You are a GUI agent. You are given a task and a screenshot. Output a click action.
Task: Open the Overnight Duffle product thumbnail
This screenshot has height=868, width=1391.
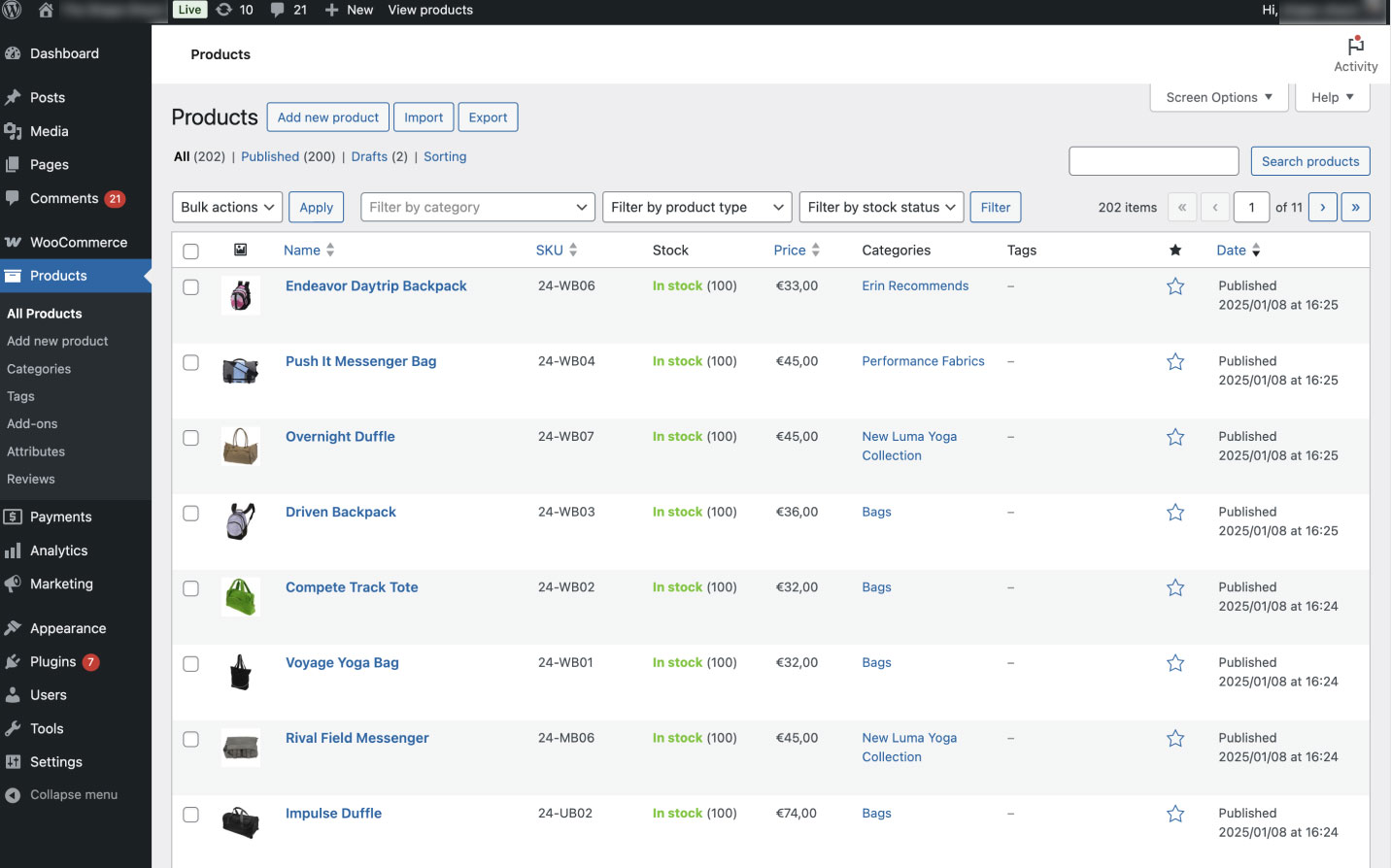point(240,446)
